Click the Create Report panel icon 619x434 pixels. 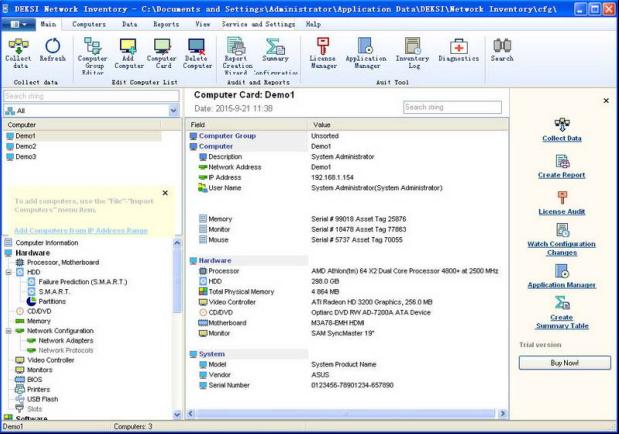coord(562,161)
